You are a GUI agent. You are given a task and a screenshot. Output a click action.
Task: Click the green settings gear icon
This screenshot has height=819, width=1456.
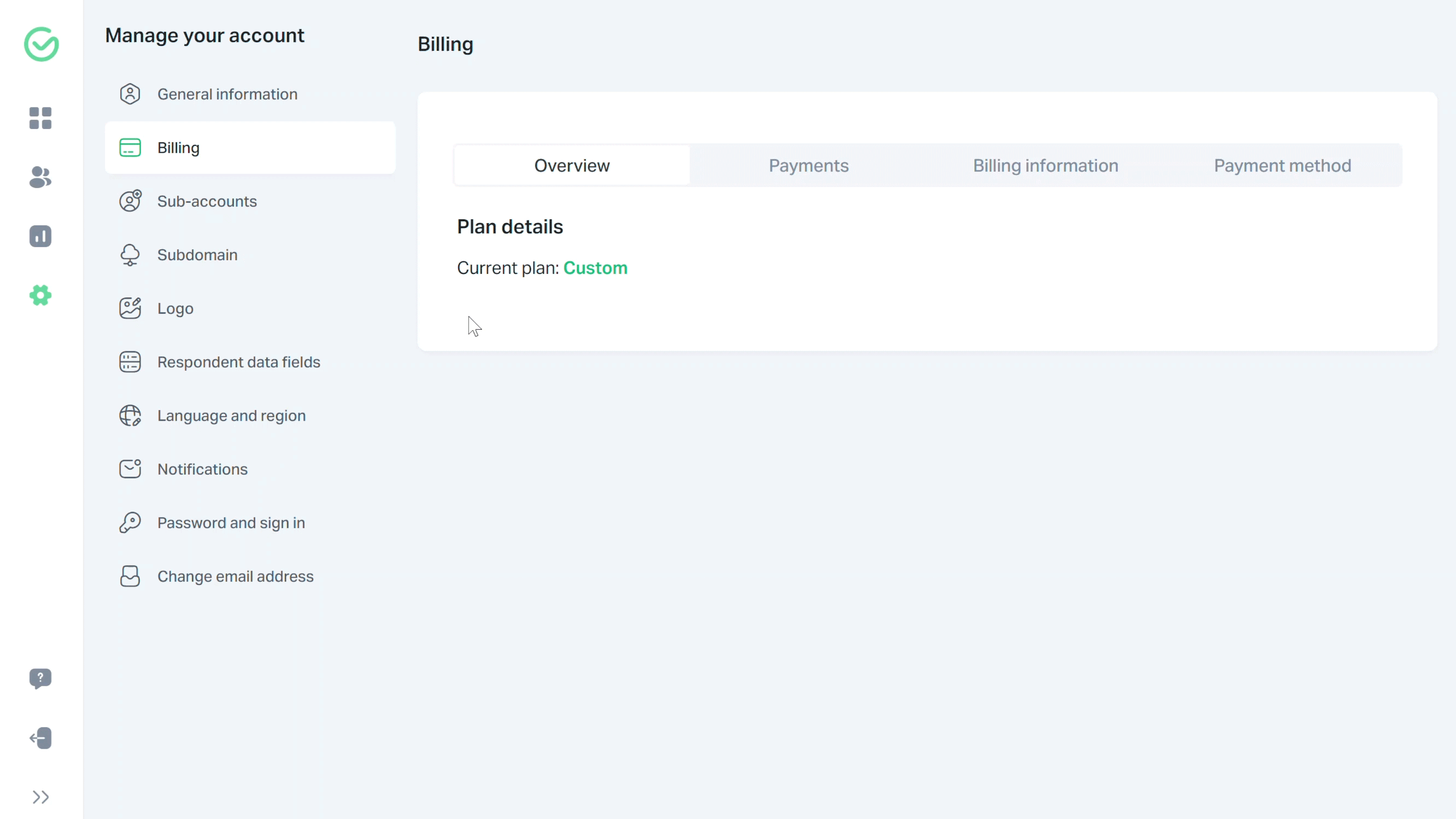point(40,295)
